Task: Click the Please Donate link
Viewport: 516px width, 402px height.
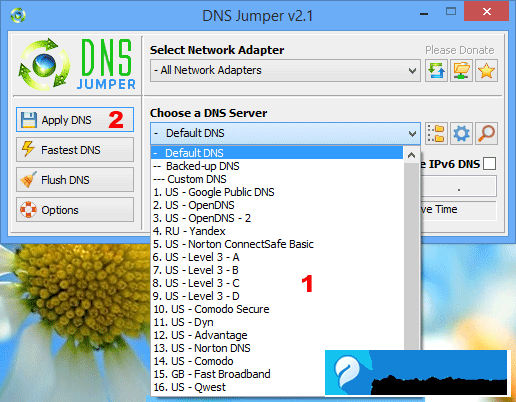Action: tap(459, 50)
